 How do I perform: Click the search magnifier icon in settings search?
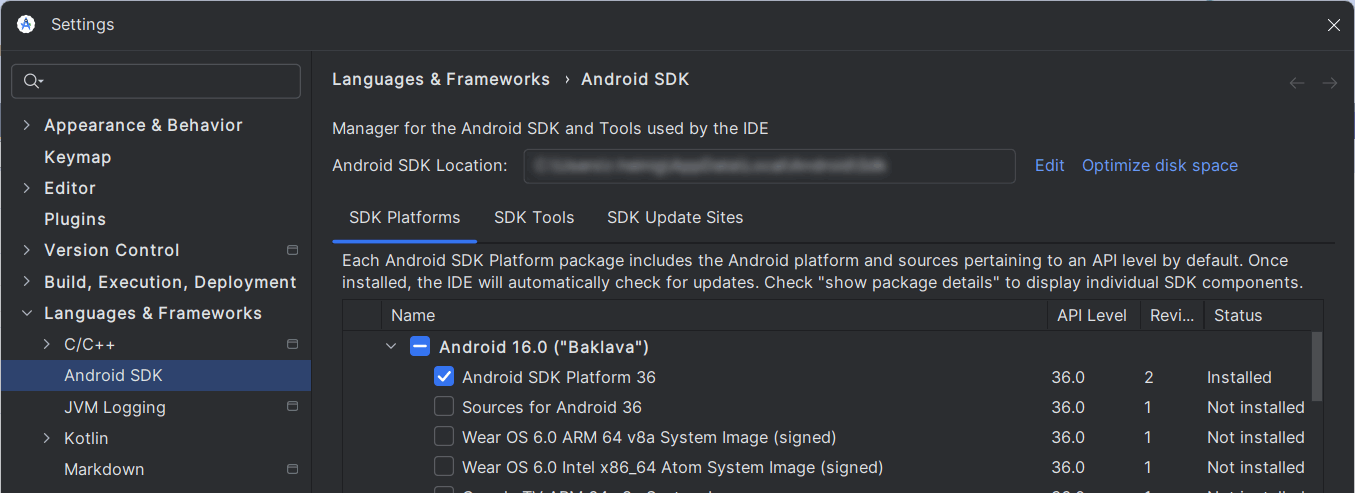pyautogui.click(x=33, y=81)
